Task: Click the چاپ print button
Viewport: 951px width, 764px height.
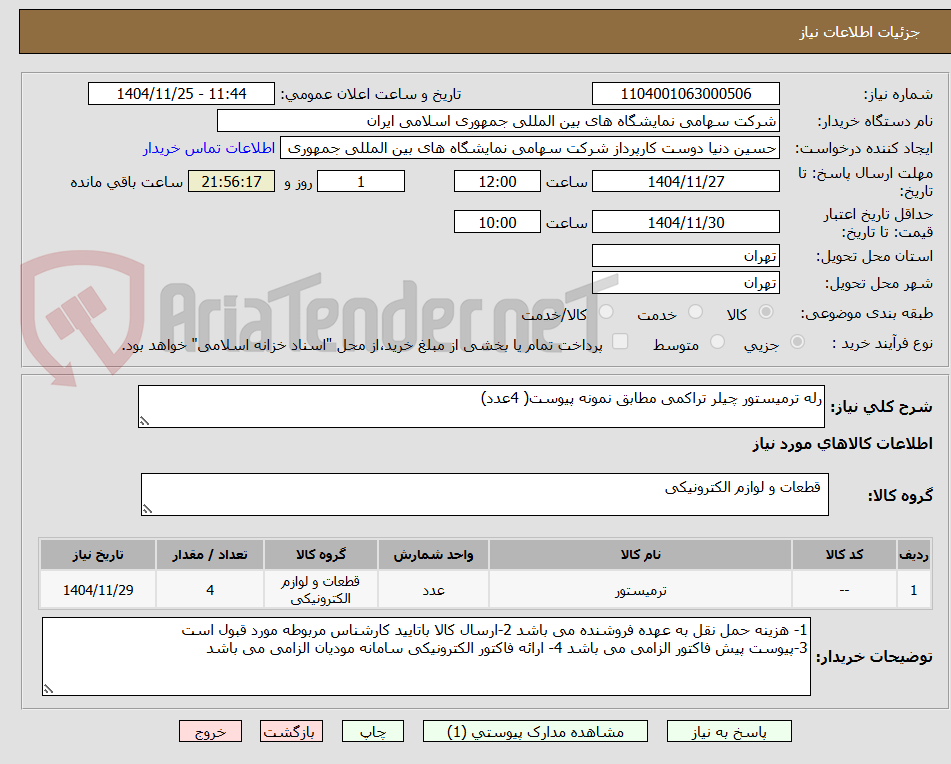Action: click(372, 731)
